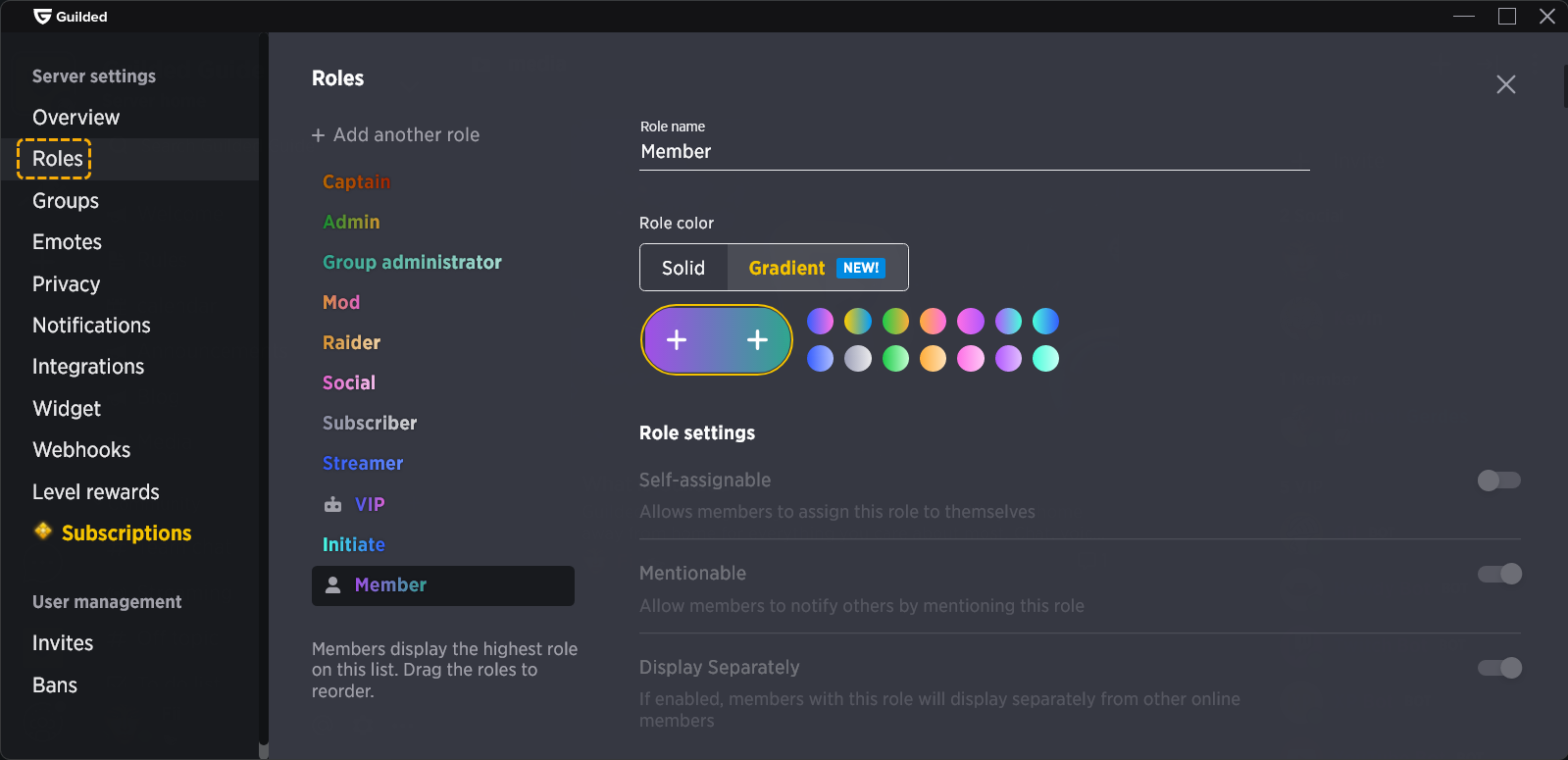
Task: Select the VIP role
Action: click(370, 505)
